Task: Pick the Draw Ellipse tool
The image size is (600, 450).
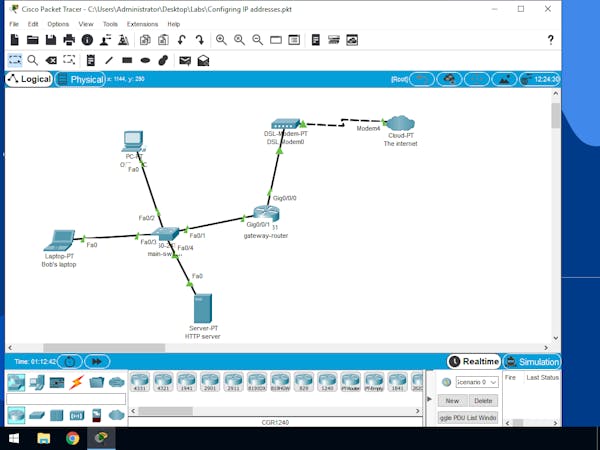Action: (x=145, y=60)
